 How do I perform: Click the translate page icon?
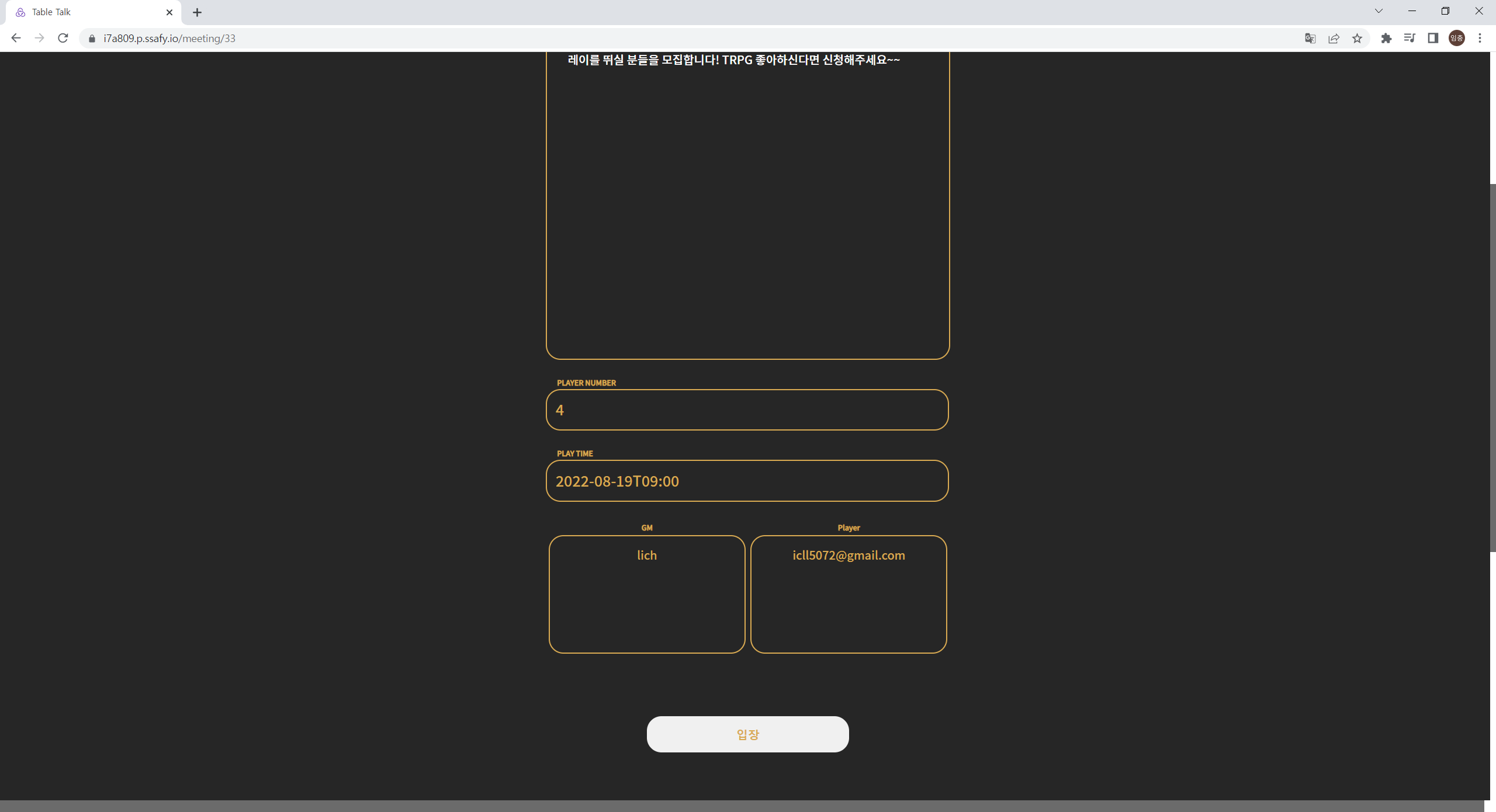pyautogui.click(x=1310, y=39)
